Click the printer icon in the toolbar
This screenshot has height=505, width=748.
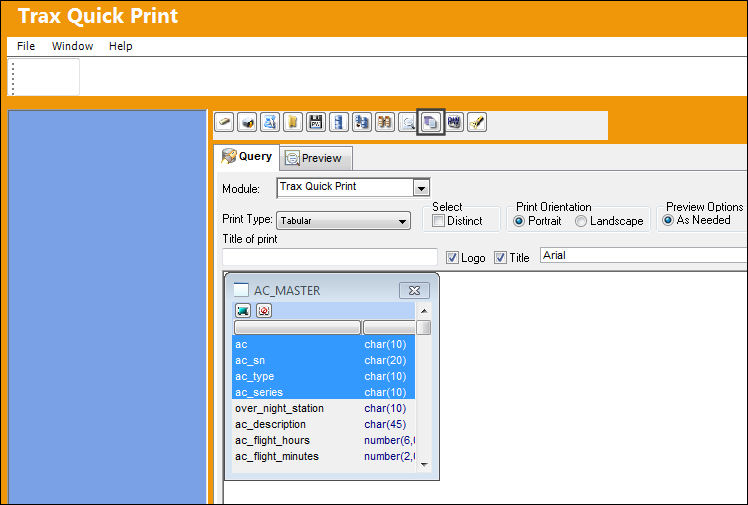click(x=247, y=122)
